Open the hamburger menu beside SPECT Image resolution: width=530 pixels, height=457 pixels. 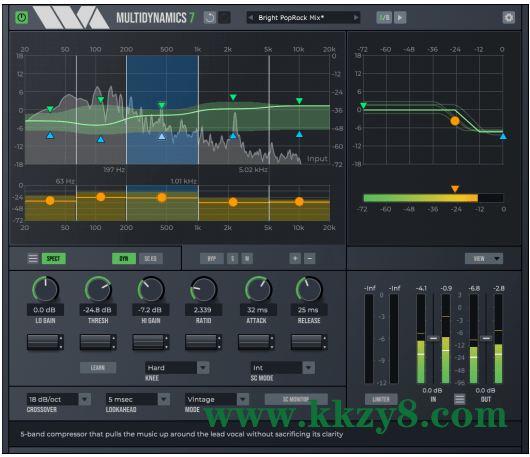pyautogui.click(x=33, y=259)
